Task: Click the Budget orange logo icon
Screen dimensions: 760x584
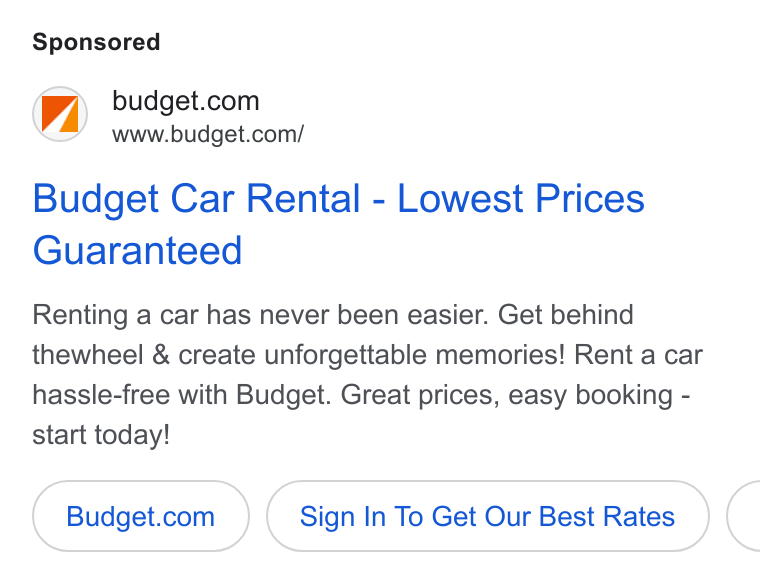Action: pyautogui.click(x=60, y=114)
